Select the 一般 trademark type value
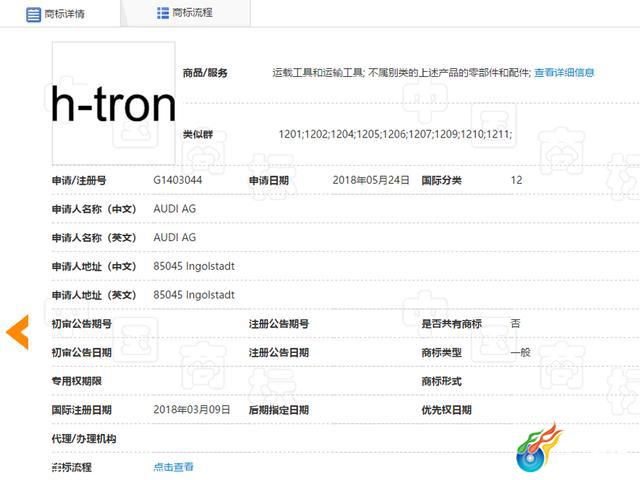Screen dimensions: 640x480 pyautogui.click(x=520, y=352)
